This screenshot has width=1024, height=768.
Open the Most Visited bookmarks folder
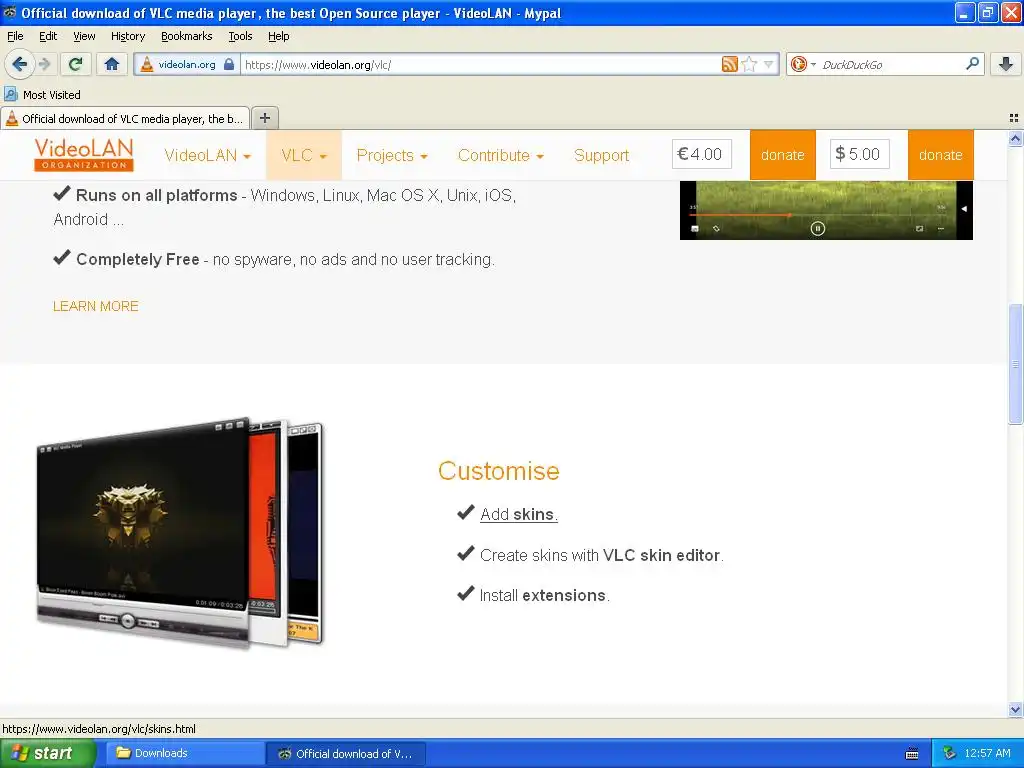click(x=42, y=95)
